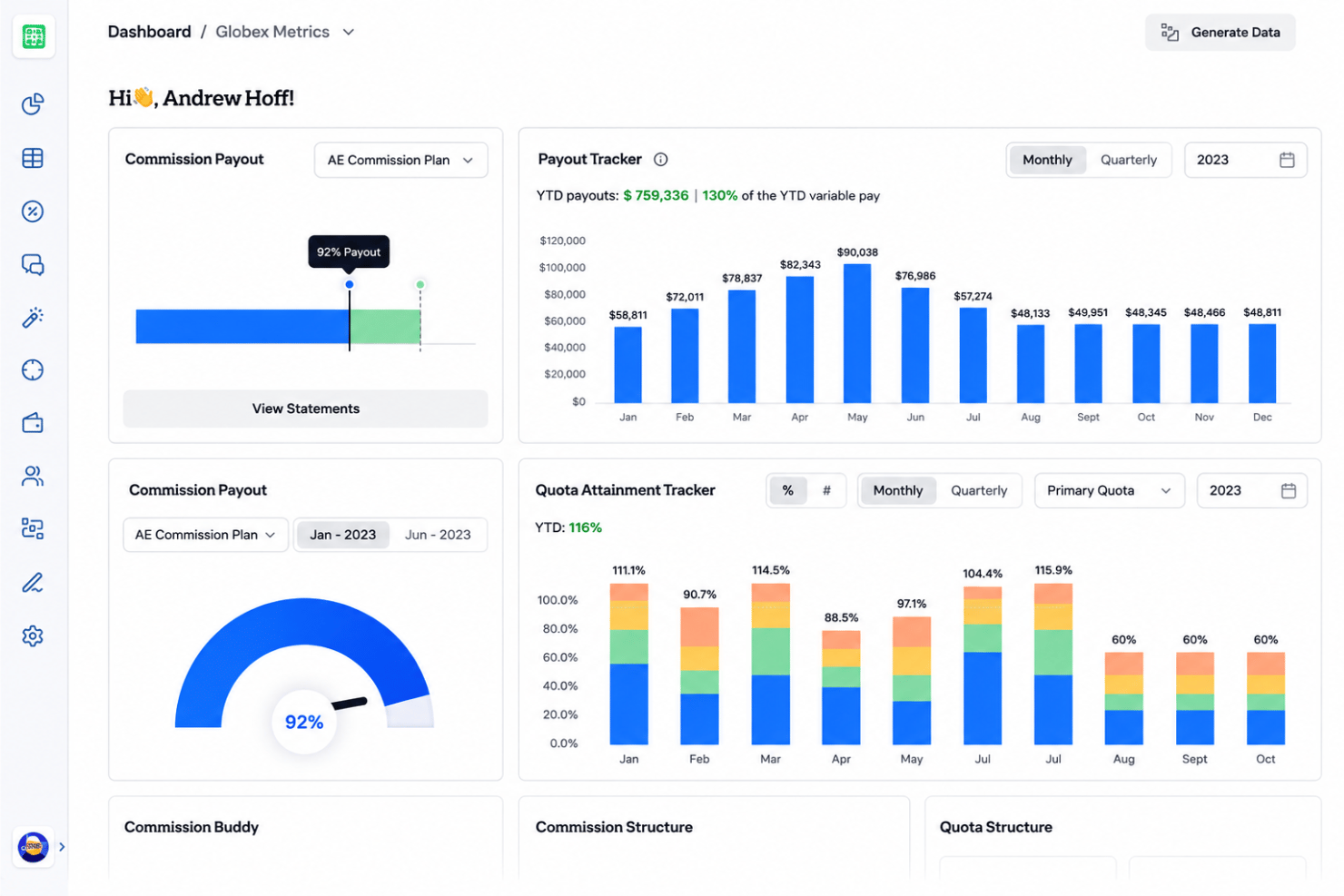The height and width of the screenshot is (896, 1344).
Task: Open the settings gear sidebar icon
Action: [x=33, y=635]
